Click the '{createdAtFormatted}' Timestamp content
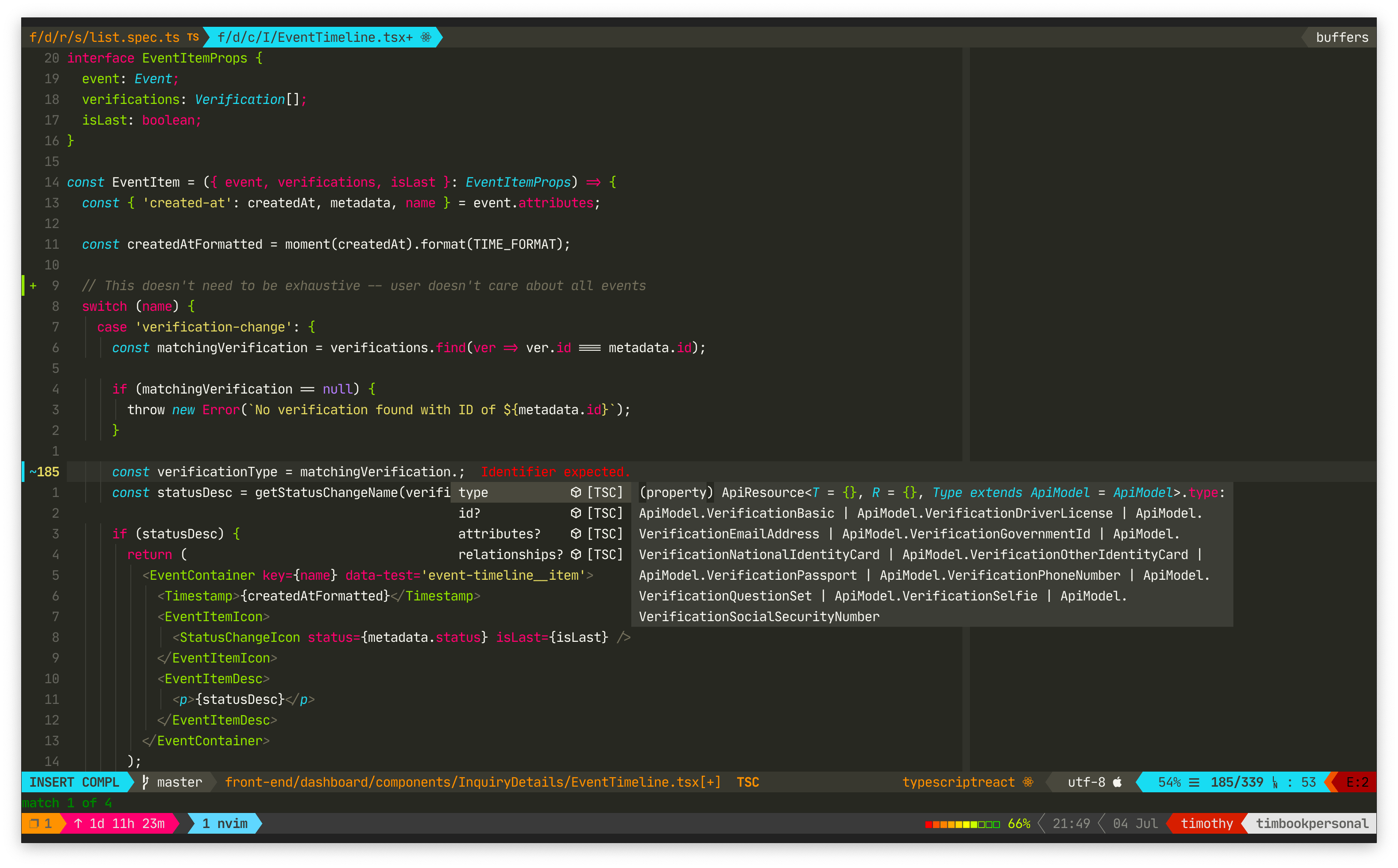The image size is (1398, 868). coord(315,595)
